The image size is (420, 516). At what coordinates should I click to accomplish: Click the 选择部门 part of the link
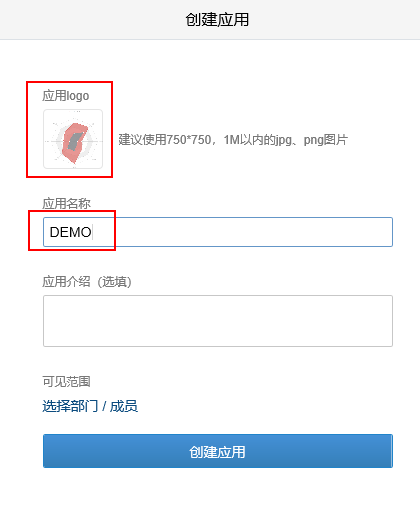click(x=70, y=406)
